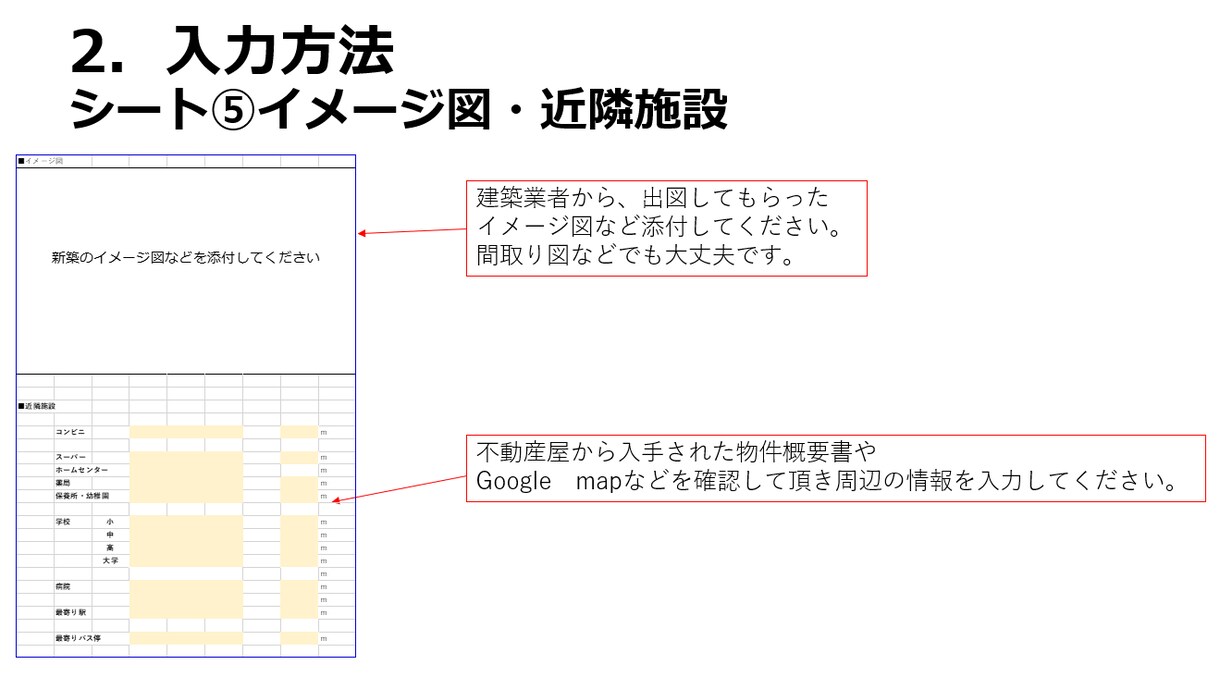
Task: Select the "小" school-level cell
Action: (110, 522)
